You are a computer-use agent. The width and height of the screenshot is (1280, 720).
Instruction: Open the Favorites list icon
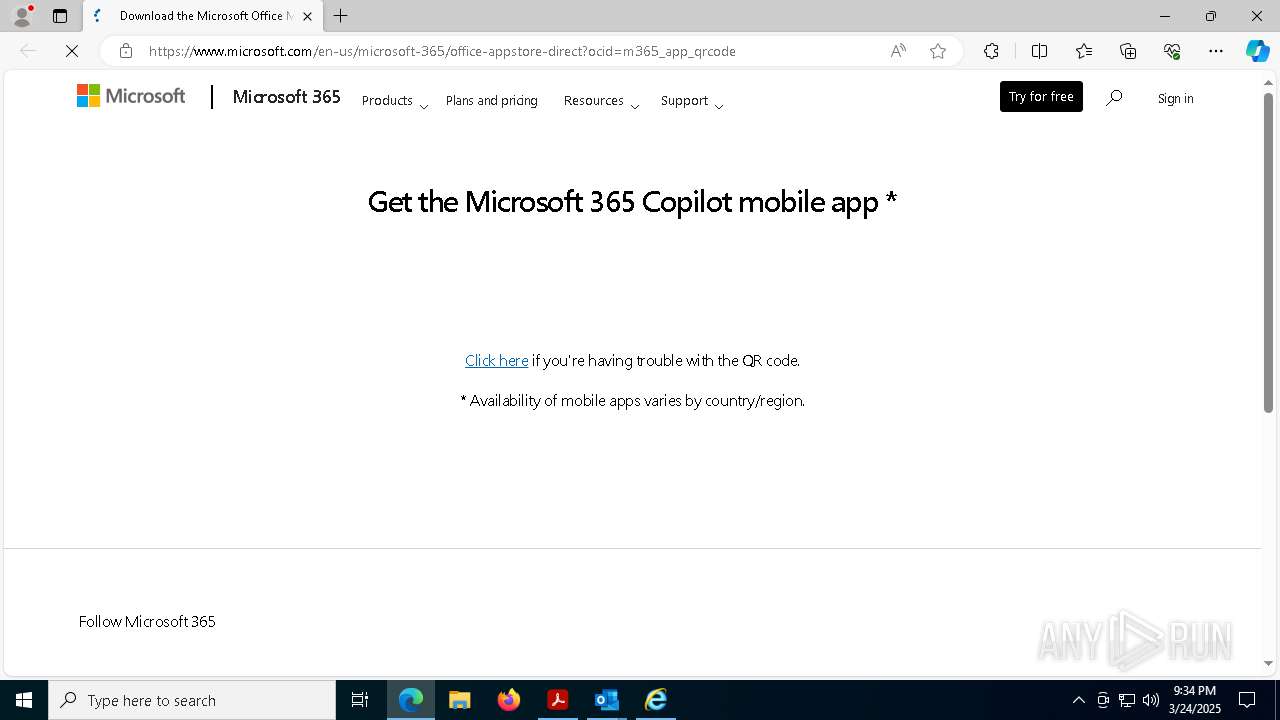(x=1084, y=51)
